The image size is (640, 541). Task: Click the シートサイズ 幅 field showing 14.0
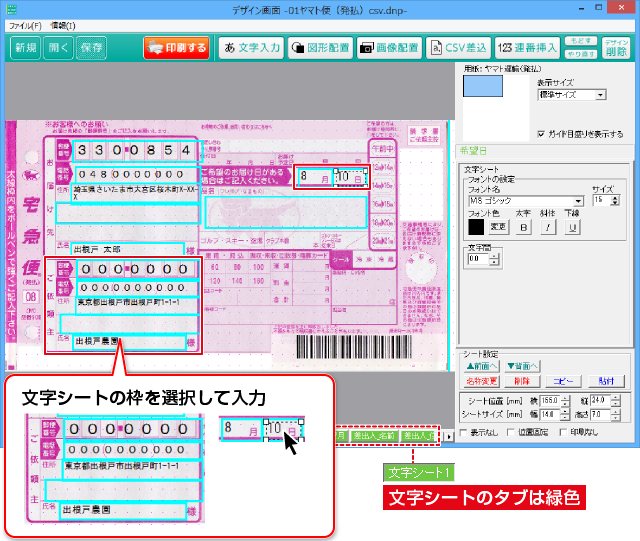pos(550,414)
